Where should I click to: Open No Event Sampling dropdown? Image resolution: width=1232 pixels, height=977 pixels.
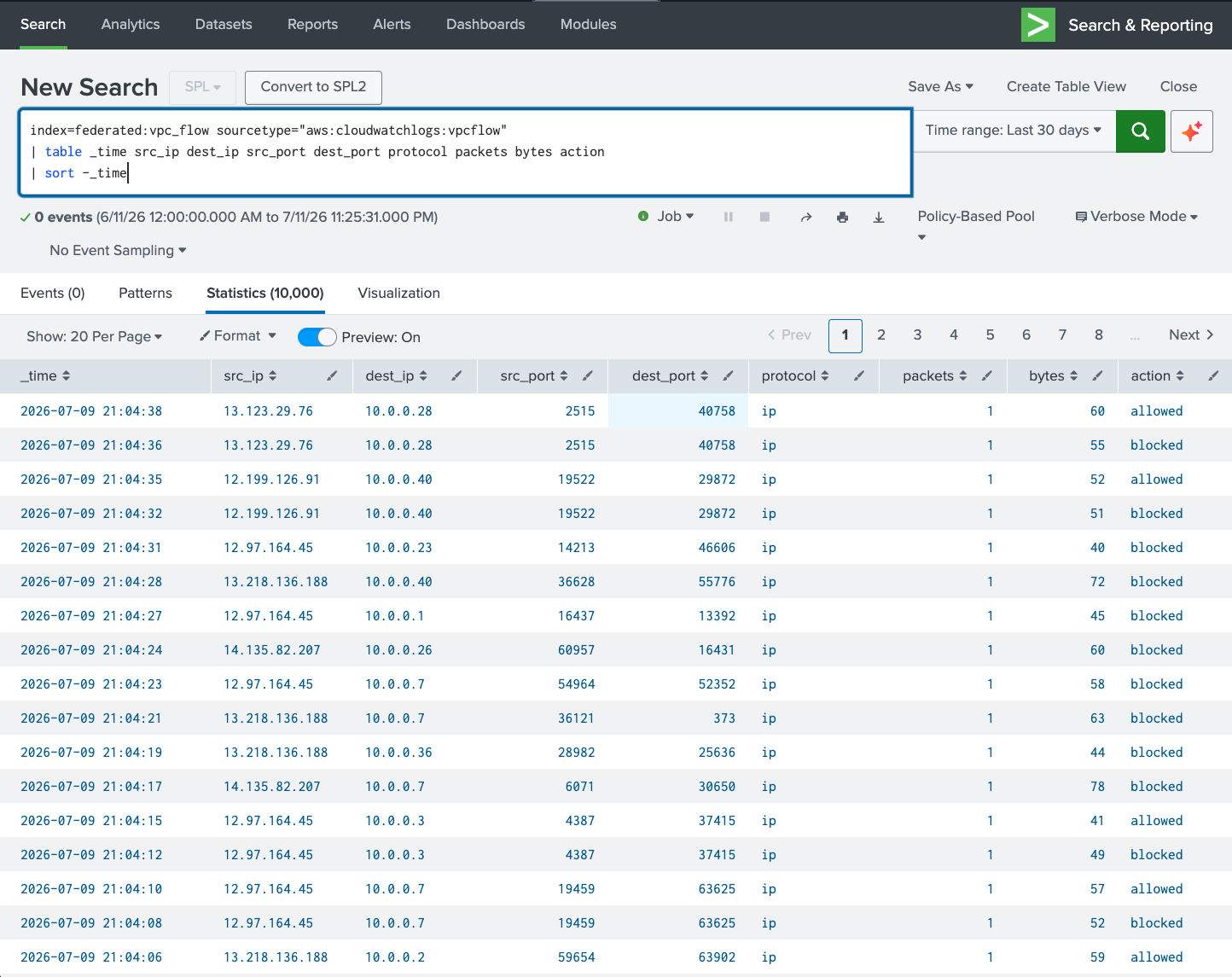click(118, 250)
